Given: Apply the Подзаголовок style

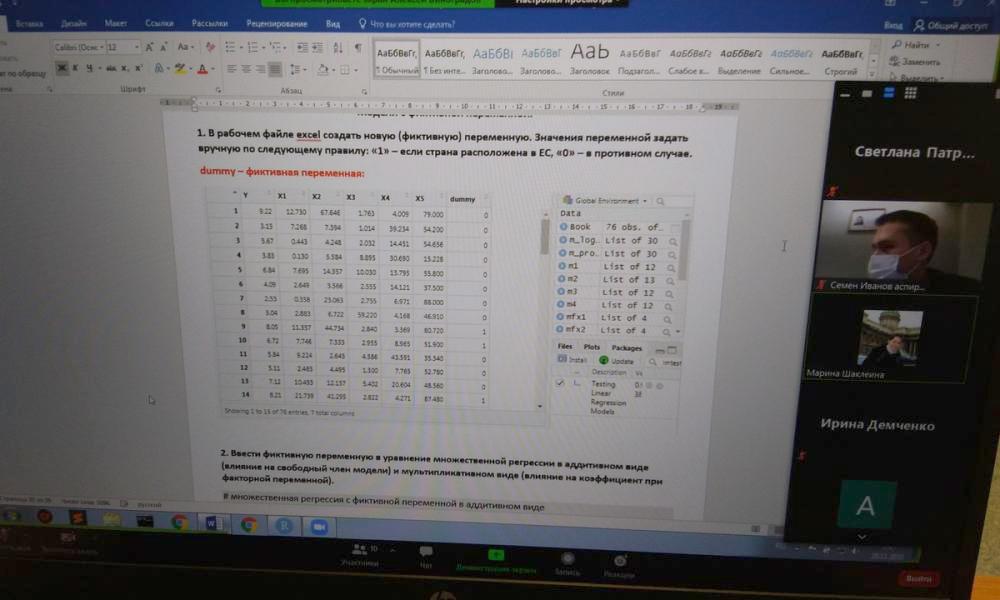Looking at the screenshot, I should [x=639, y=61].
